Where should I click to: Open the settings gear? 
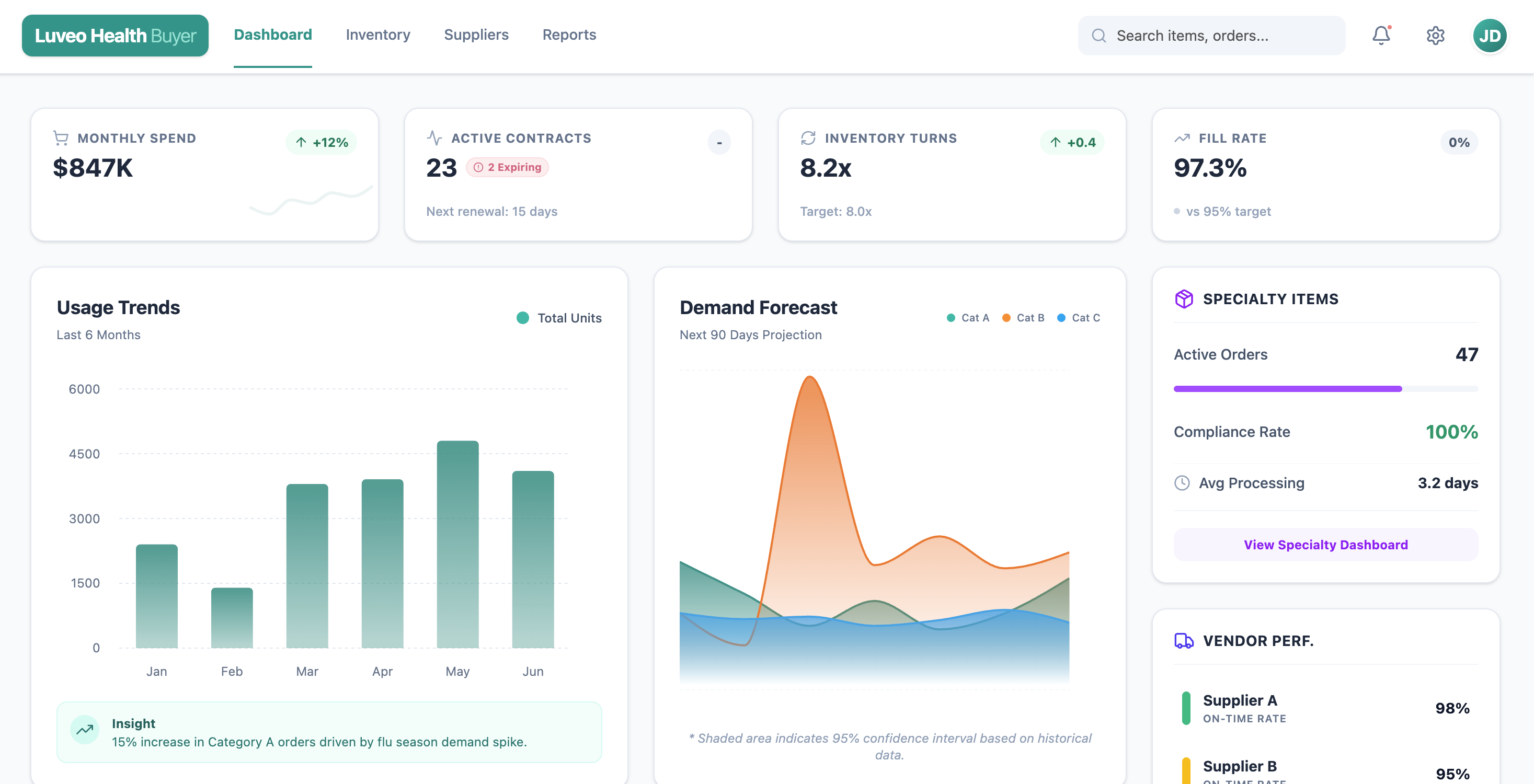(1435, 35)
